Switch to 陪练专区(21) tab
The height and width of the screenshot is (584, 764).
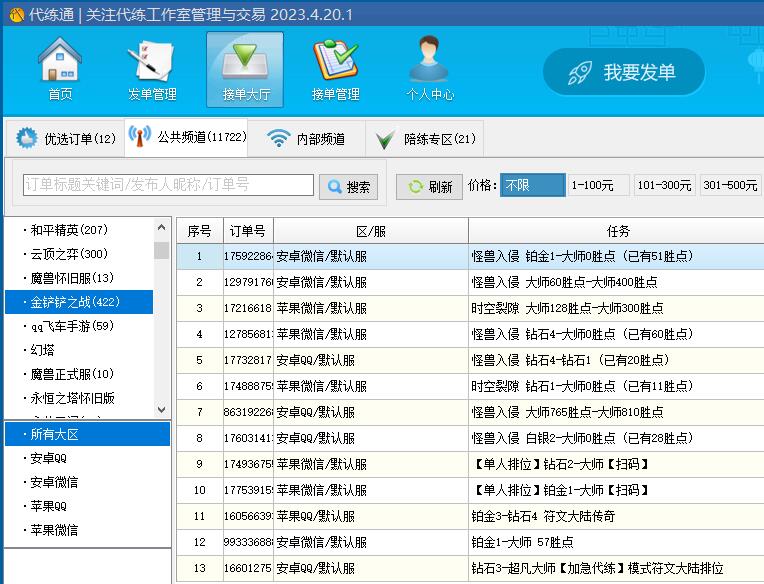(x=425, y=139)
